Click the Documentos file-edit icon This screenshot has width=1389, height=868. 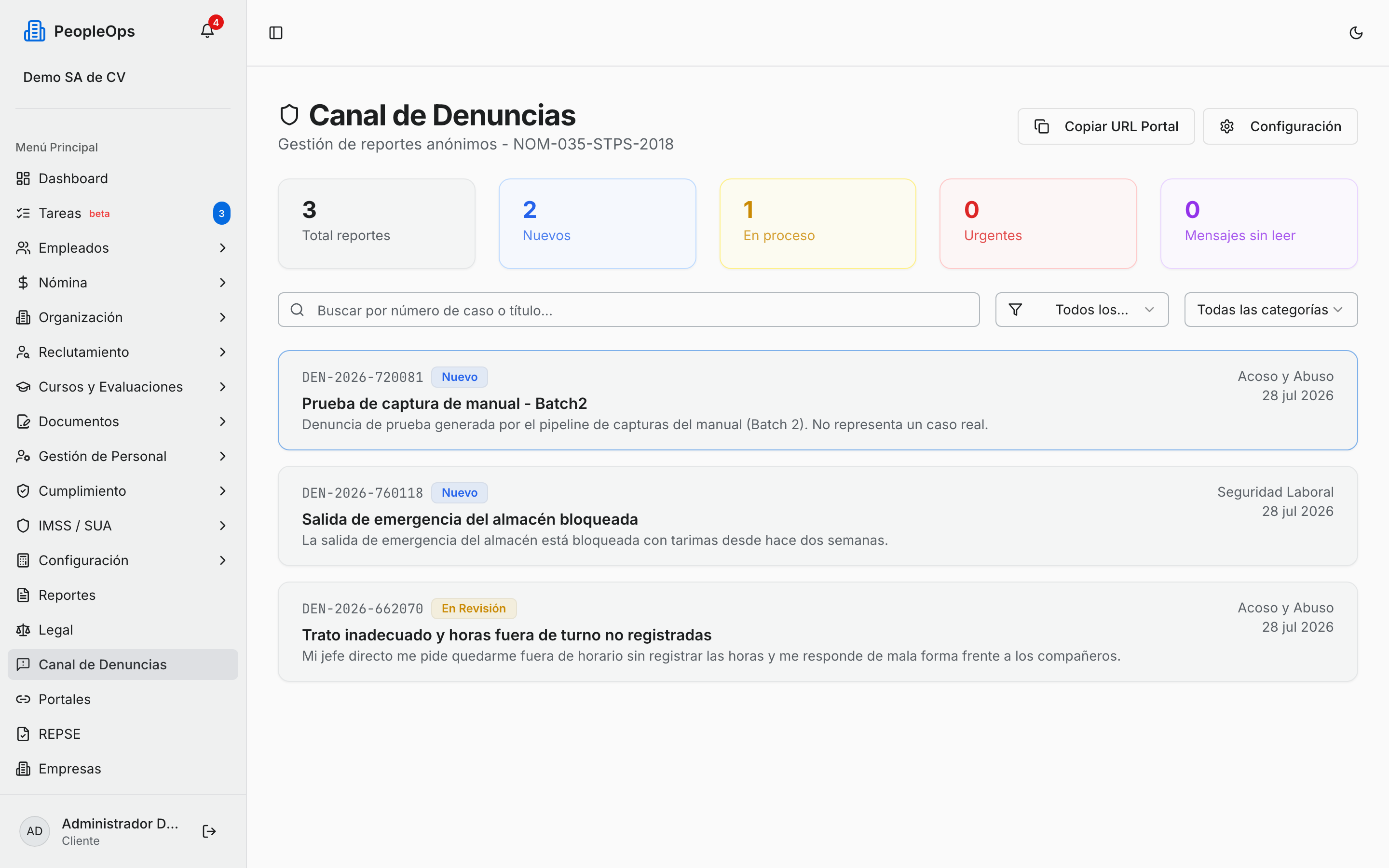(23, 421)
